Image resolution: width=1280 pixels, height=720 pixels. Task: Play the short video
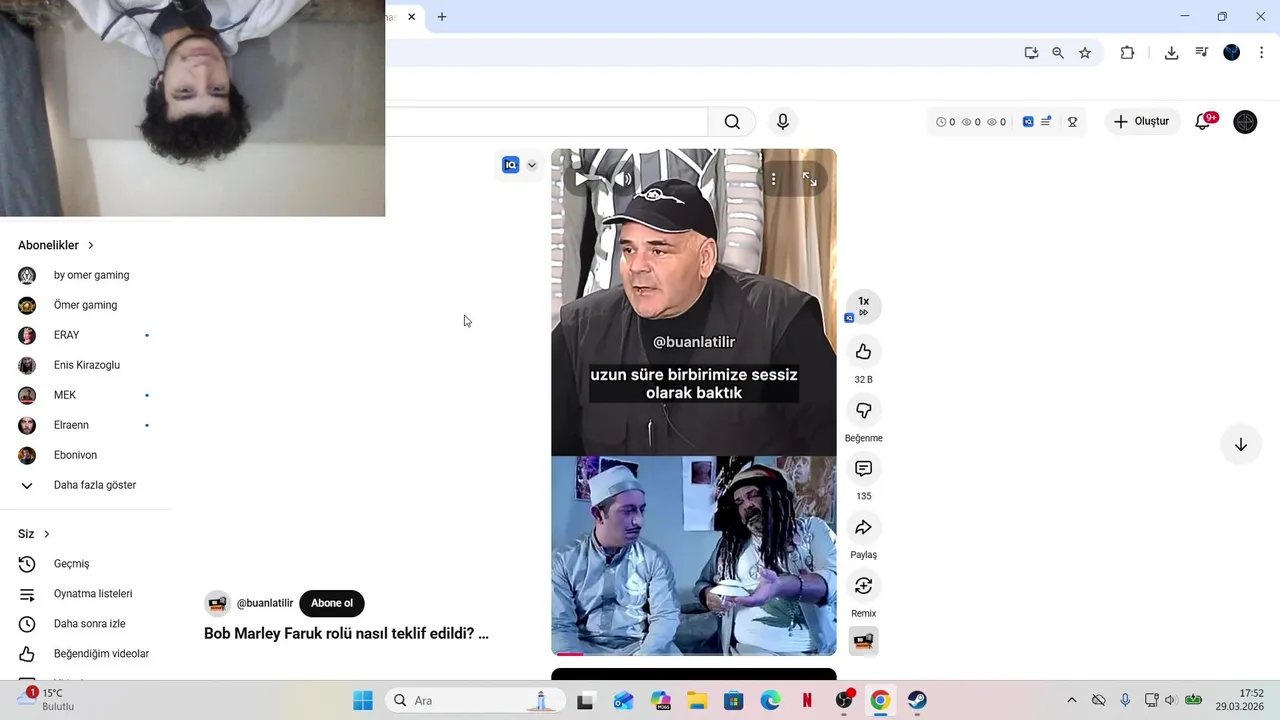tap(582, 179)
